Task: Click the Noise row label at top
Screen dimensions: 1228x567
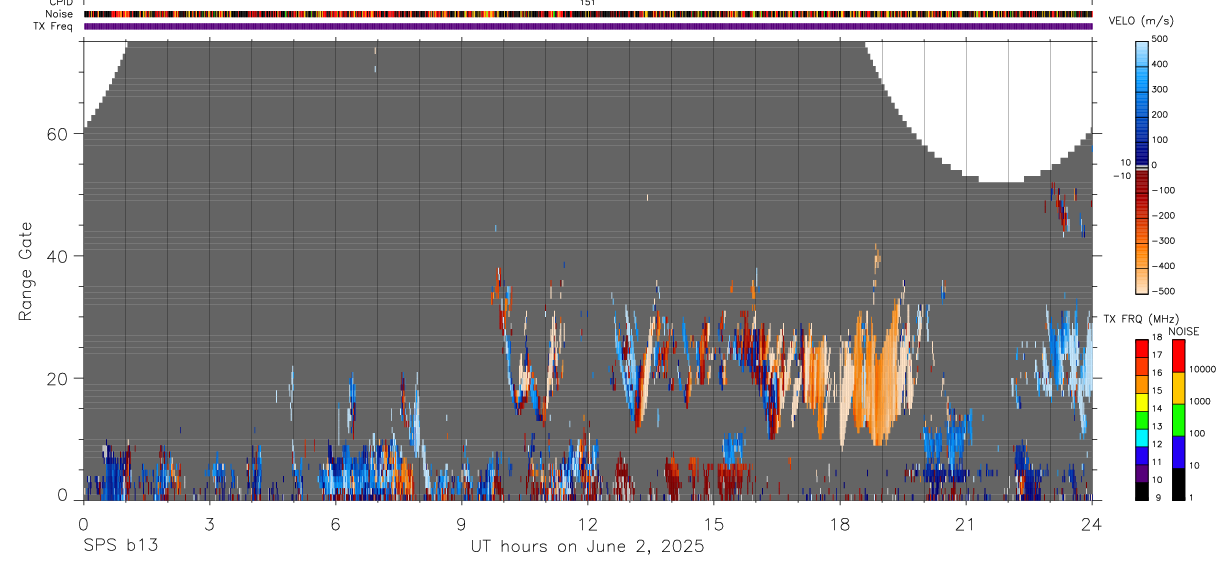Action: tap(60, 14)
